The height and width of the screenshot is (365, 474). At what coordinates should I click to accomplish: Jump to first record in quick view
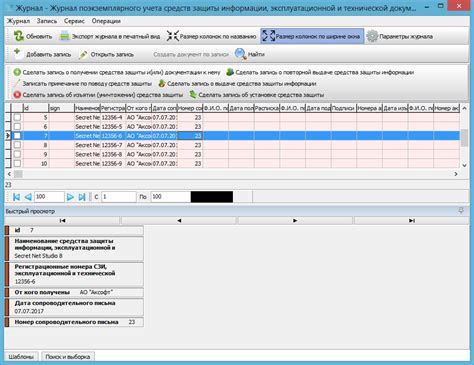pyautogui.click(x=62, y=221)
